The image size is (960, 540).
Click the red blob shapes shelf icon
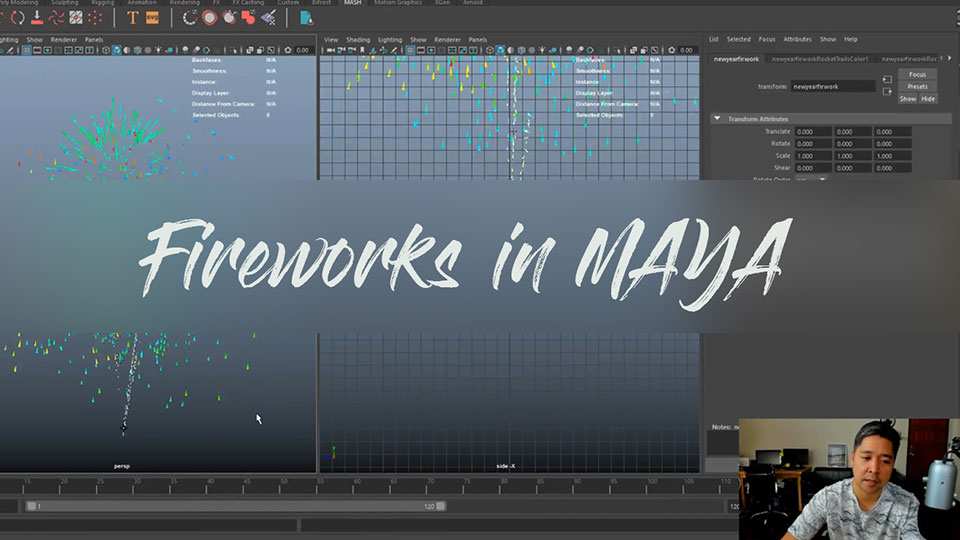coord(248,18)
